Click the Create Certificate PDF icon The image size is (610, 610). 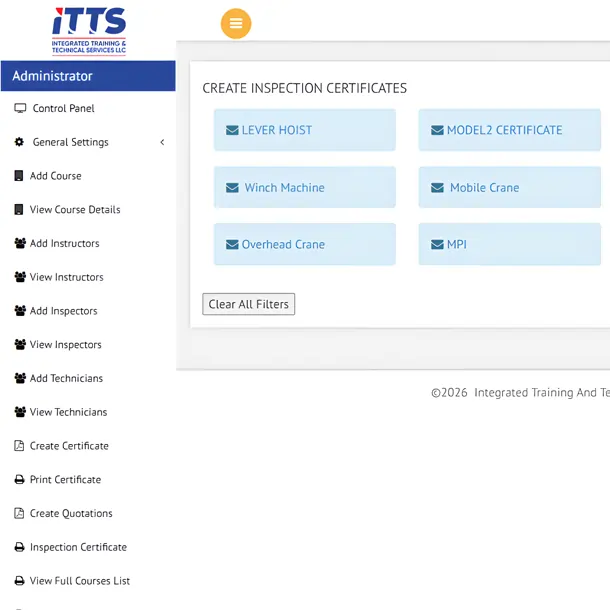click(19, 446)
